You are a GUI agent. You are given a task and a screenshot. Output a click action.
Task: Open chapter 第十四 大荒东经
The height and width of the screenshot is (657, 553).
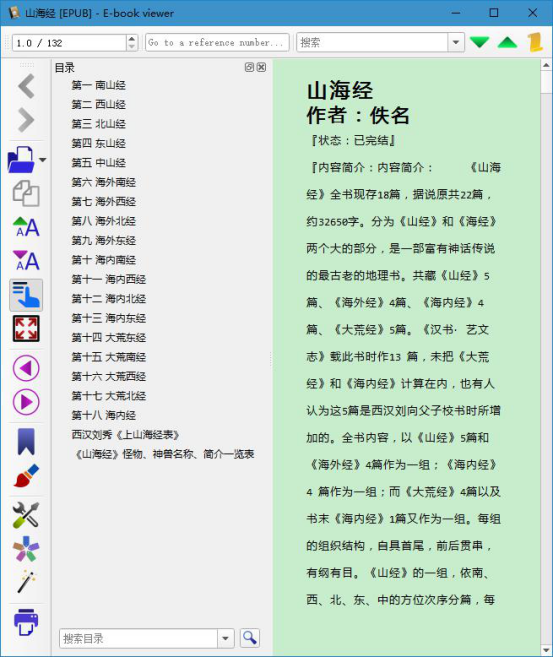(x=109, y=337)
